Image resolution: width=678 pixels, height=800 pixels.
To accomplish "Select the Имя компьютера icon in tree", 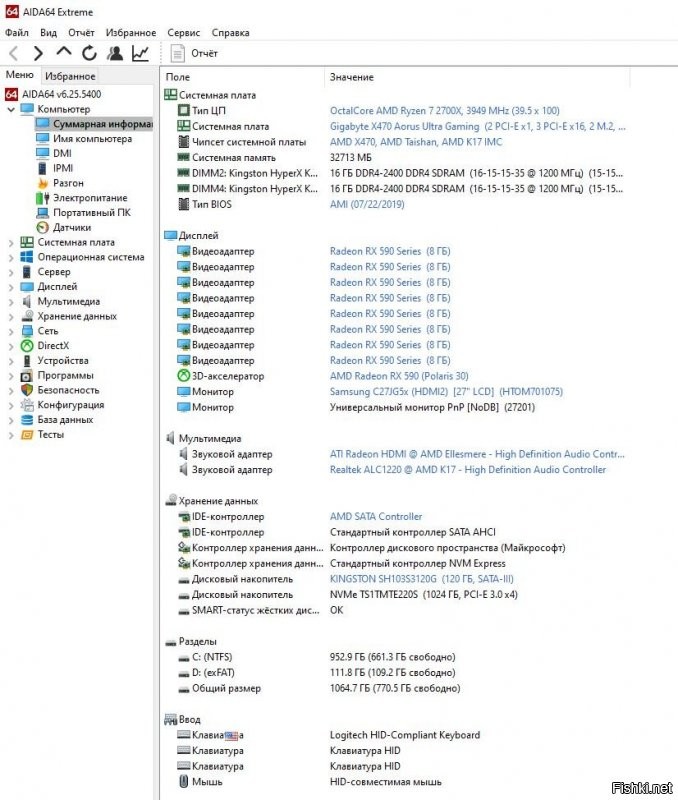I will [x=43, y=139].
